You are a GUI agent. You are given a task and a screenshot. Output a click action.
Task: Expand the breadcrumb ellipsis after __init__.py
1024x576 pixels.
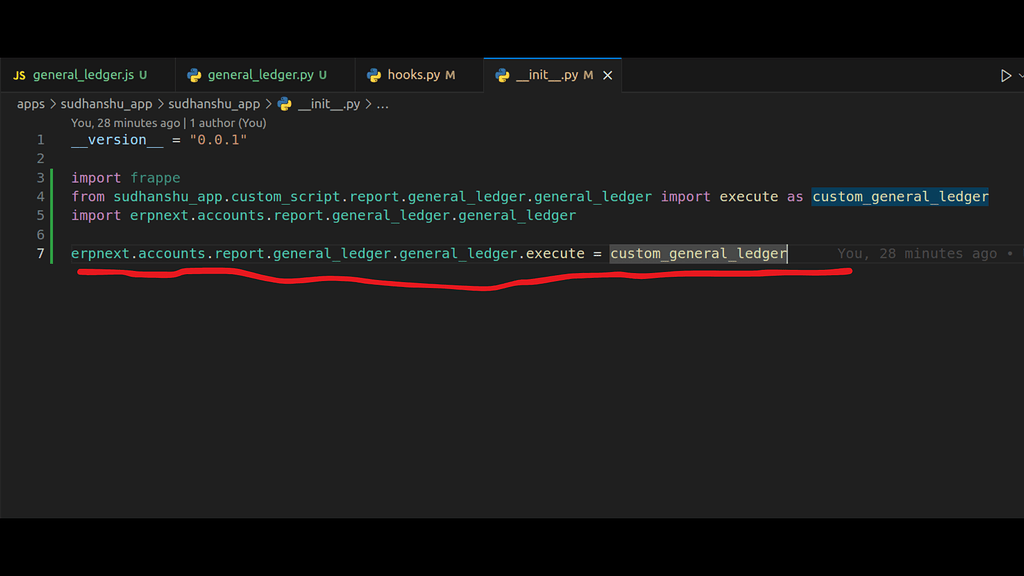(x=383, y=103)
